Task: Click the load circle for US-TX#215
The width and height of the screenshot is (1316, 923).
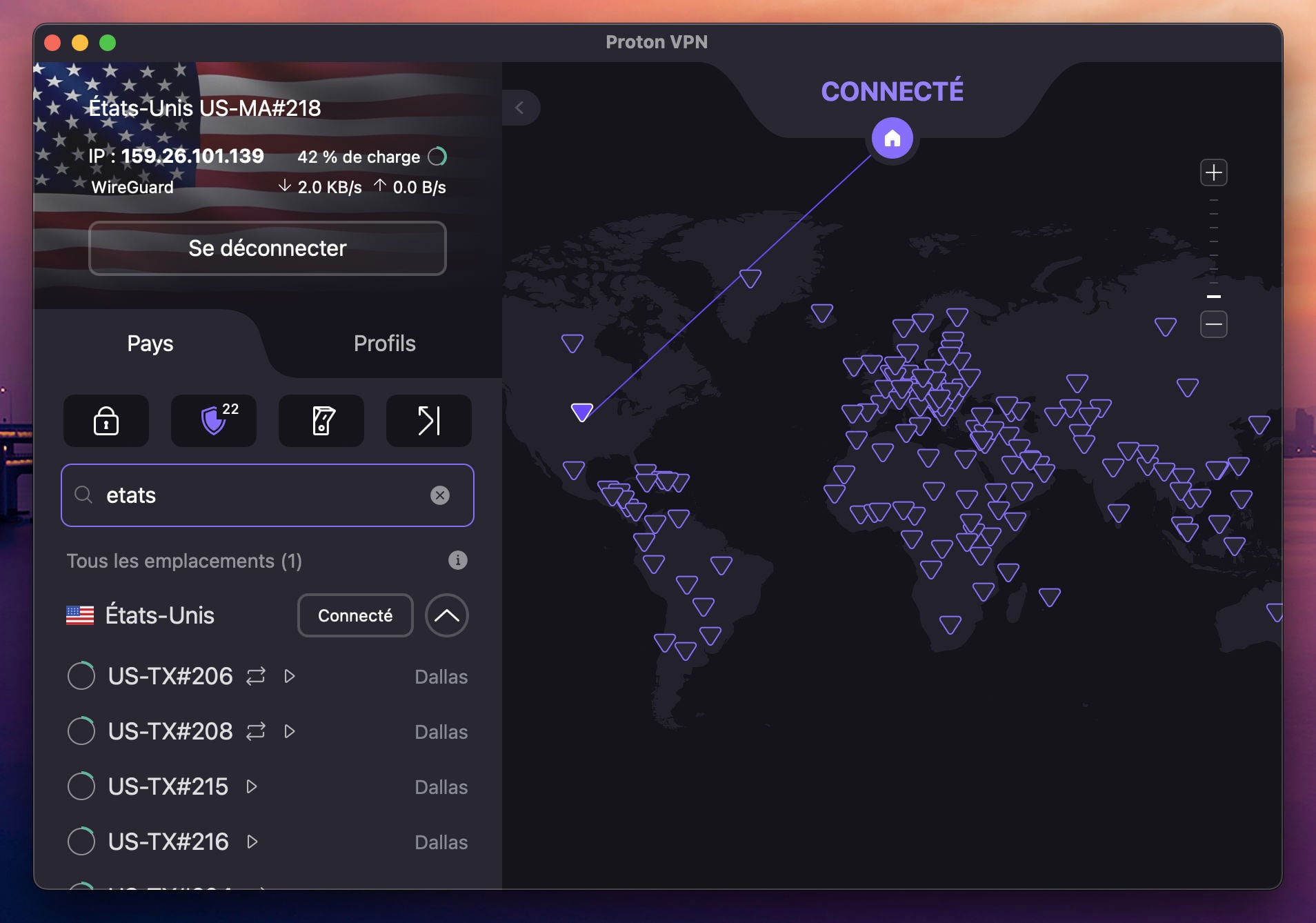Action: [81, 786]
